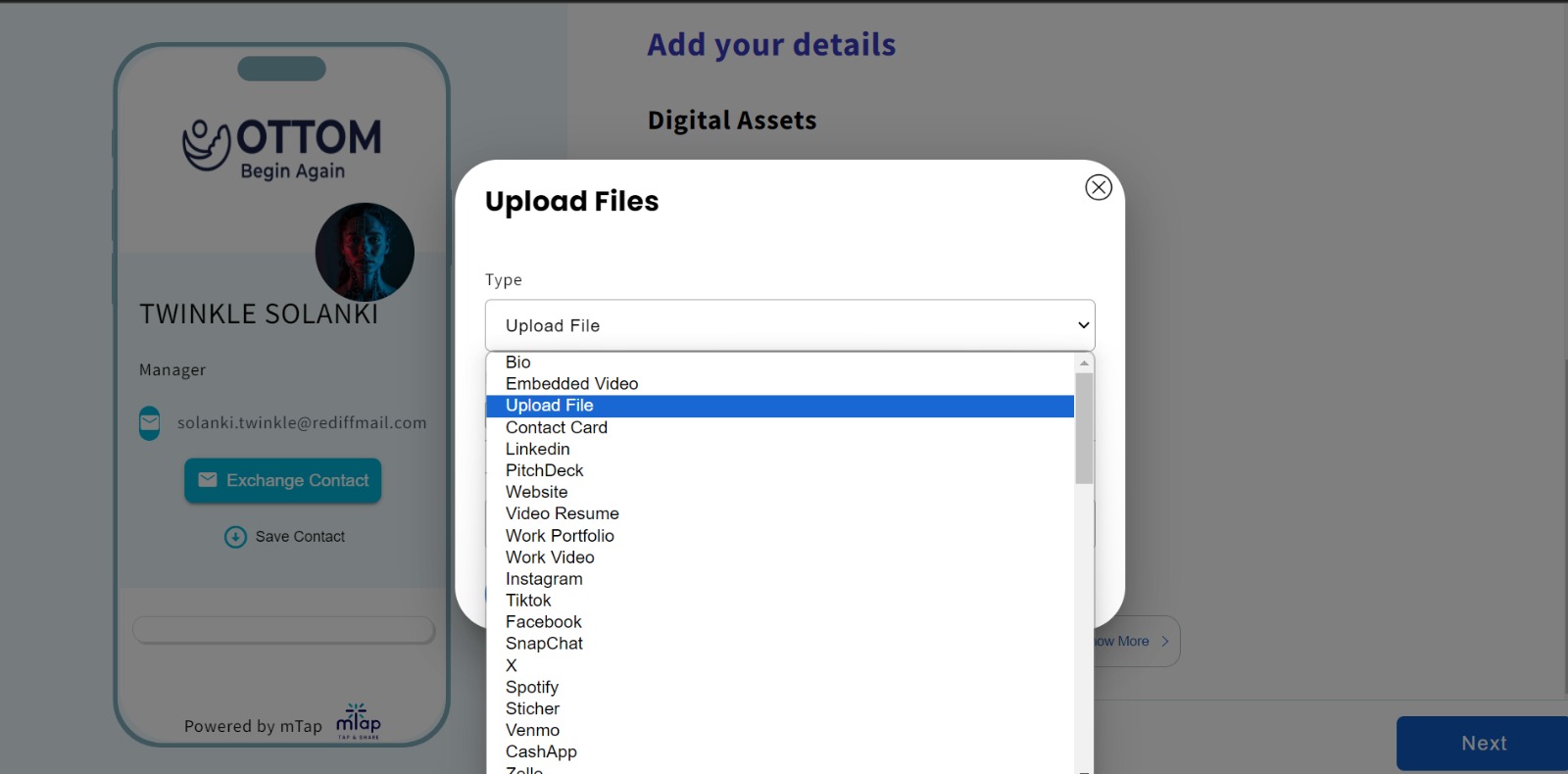1568x774 pixels.
Task: Pick the highlighted Upload File option
Action: click(780, 406)
